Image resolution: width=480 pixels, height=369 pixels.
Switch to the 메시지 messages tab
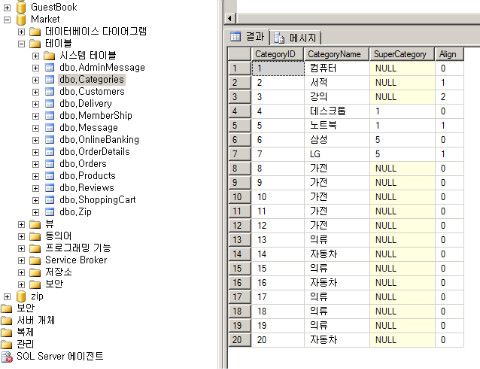coord(295,38)
